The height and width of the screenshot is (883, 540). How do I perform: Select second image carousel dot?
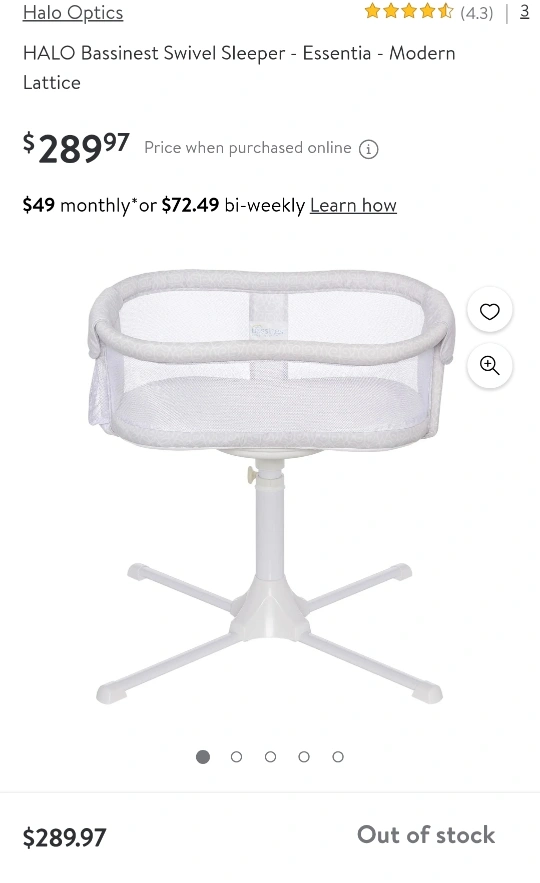[x=236, y=757]
